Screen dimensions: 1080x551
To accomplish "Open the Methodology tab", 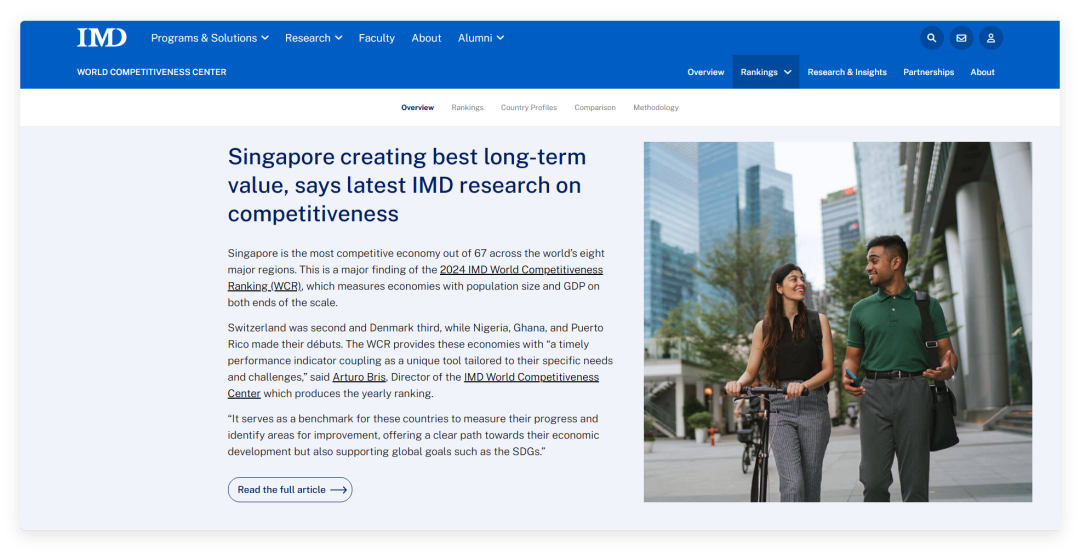I will coord(656,107).
